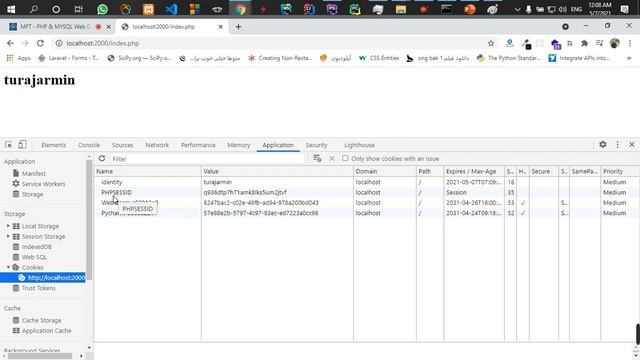View site information icon in address bar
This screenshot has width=640, height=360.
click(x=59, y=43)
